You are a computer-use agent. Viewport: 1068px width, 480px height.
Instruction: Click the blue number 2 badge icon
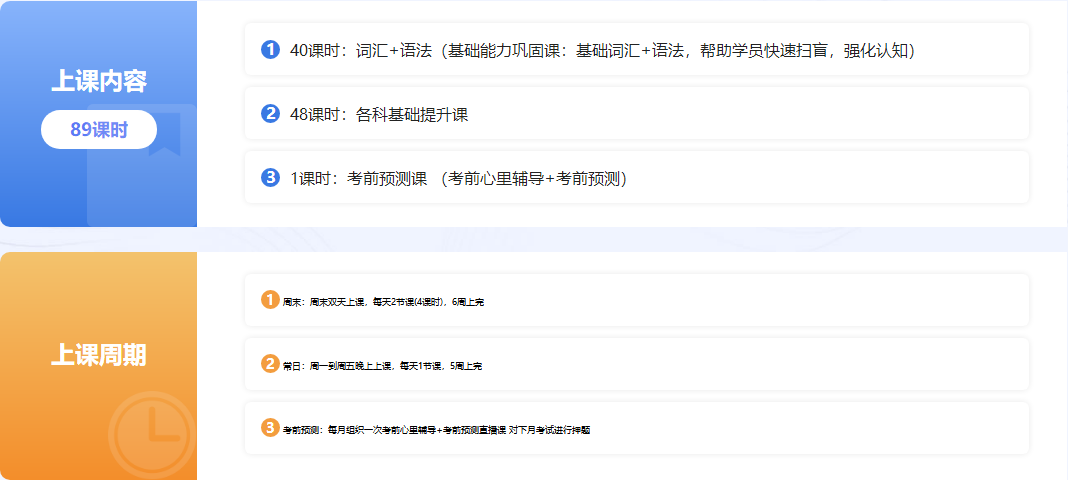pyautogui.click(x=270, y=114)
